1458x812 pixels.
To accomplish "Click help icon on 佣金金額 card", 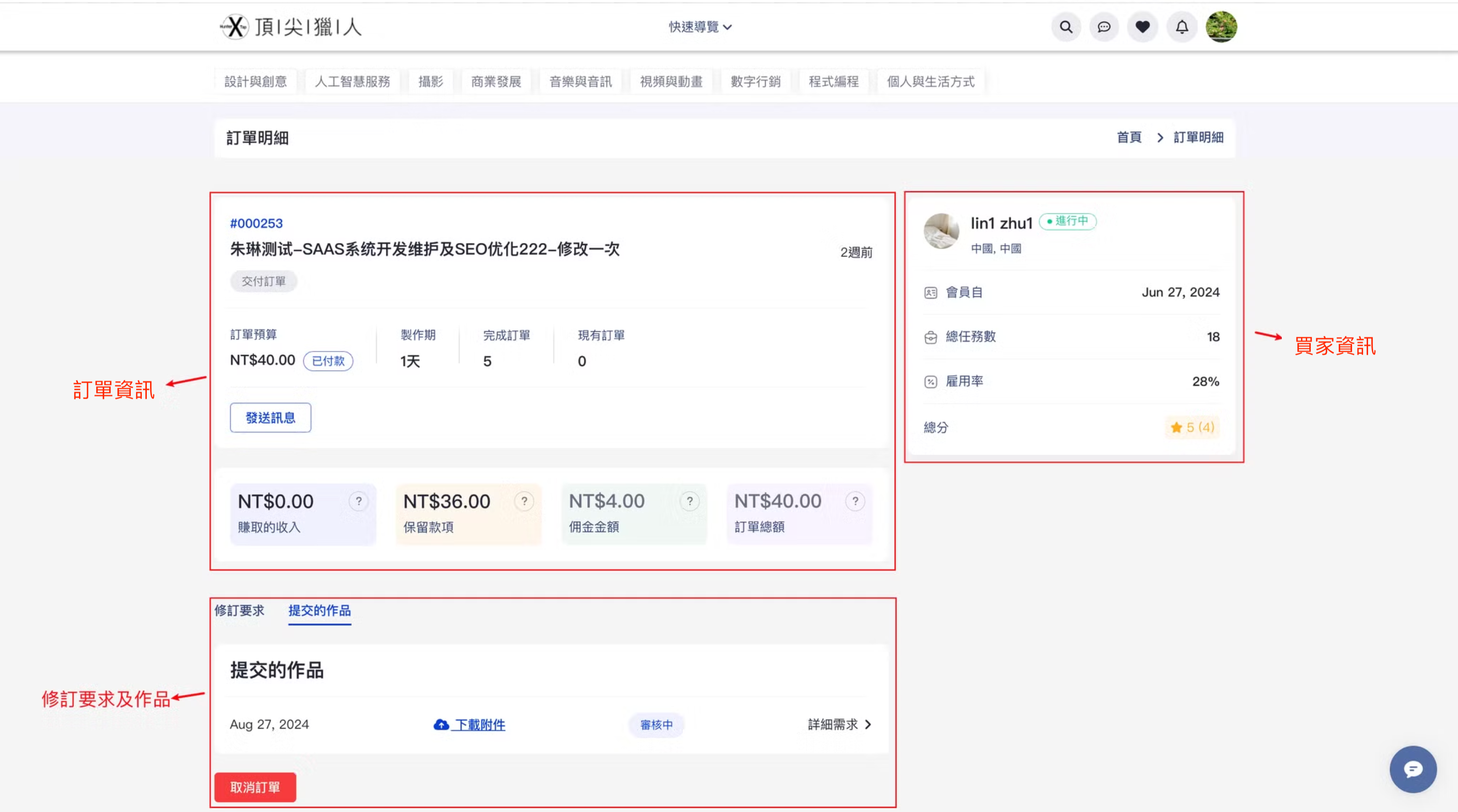I will (x=690, y=501).
